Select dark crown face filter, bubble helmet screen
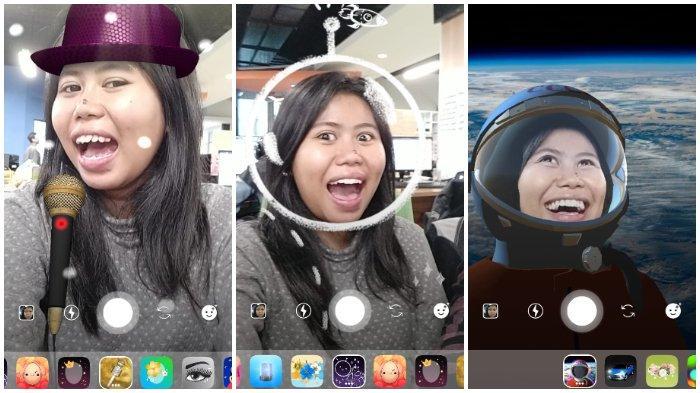The height and width of the screenshot is (393, 700). click(431, 371)
